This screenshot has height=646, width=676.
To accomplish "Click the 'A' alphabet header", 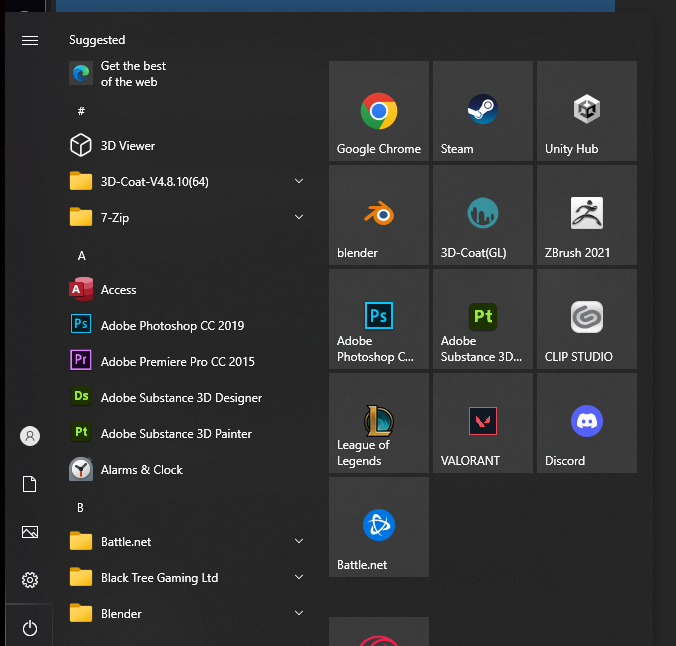I will pyautogui.click(x=81, y=256).
